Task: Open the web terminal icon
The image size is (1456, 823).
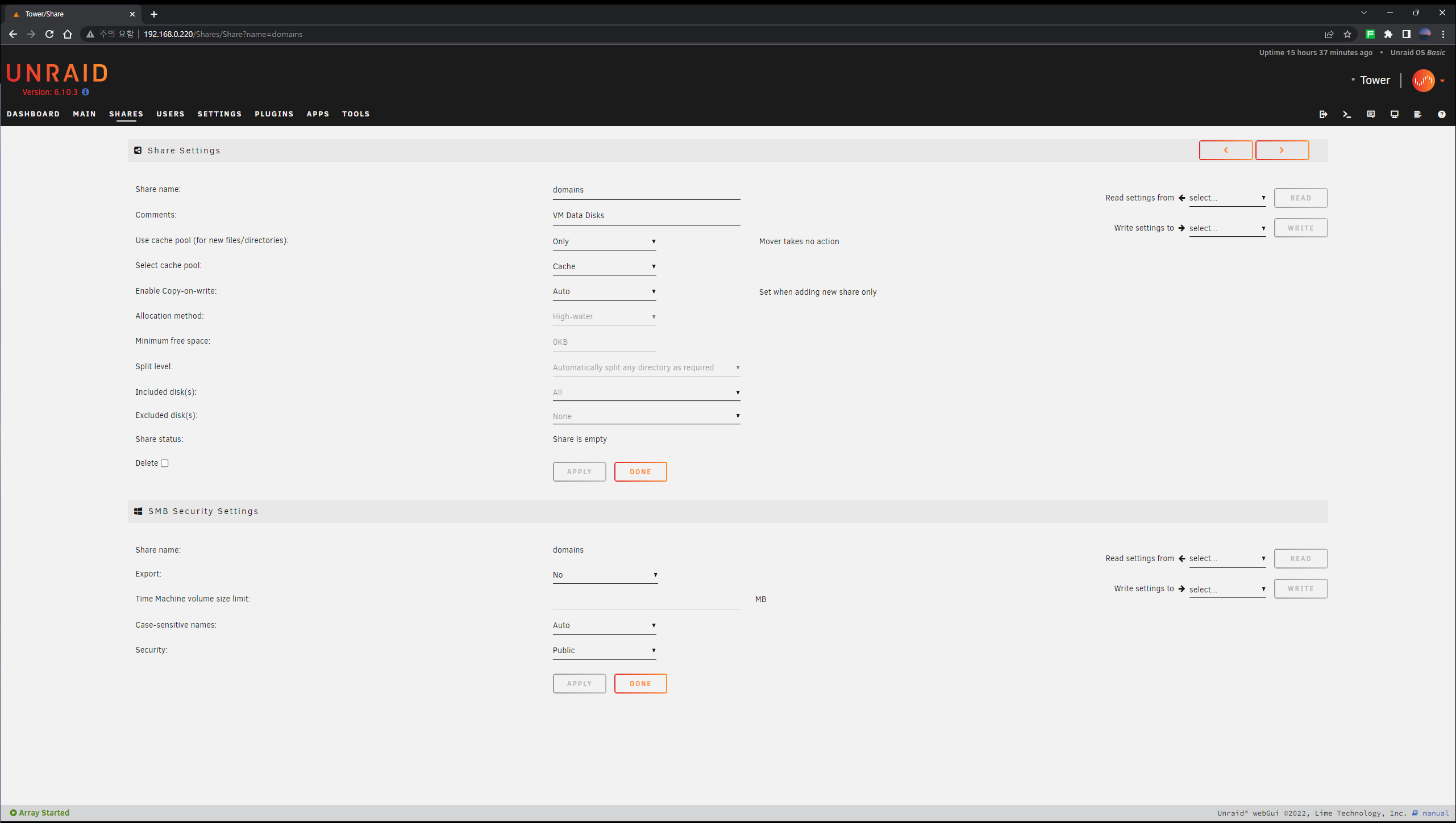Action: [1347, 114]
